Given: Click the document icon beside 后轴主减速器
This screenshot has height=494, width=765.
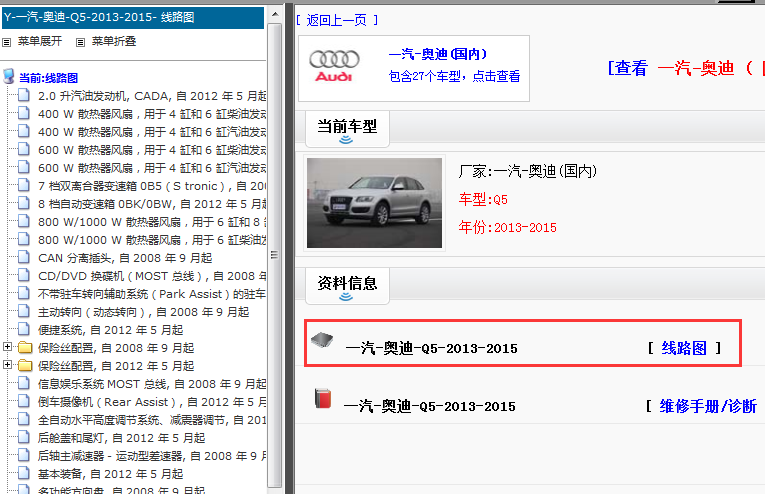Looking at the screenshot, I should (23, 455).
